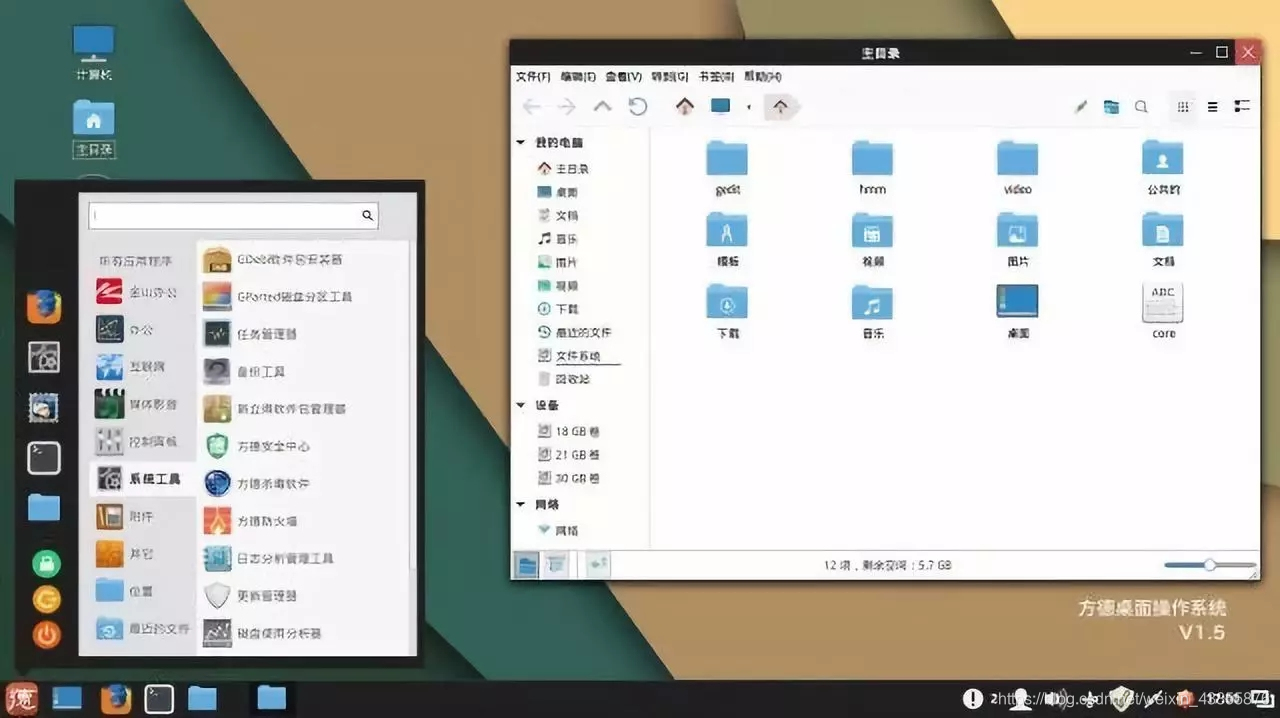Go back using the navigation arrow
1280x718 pixels.
532,106
